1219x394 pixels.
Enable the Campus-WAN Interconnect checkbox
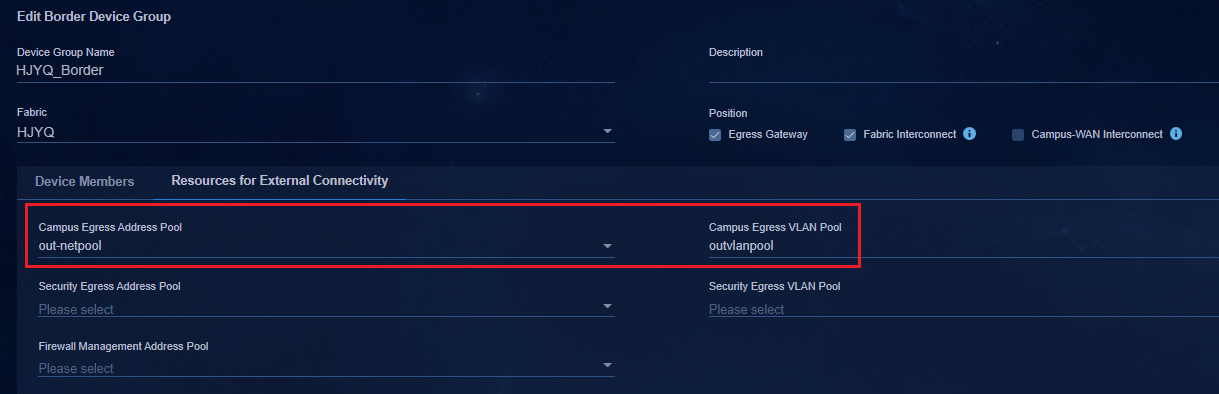pyautogui.click(x=1018, y=135)
